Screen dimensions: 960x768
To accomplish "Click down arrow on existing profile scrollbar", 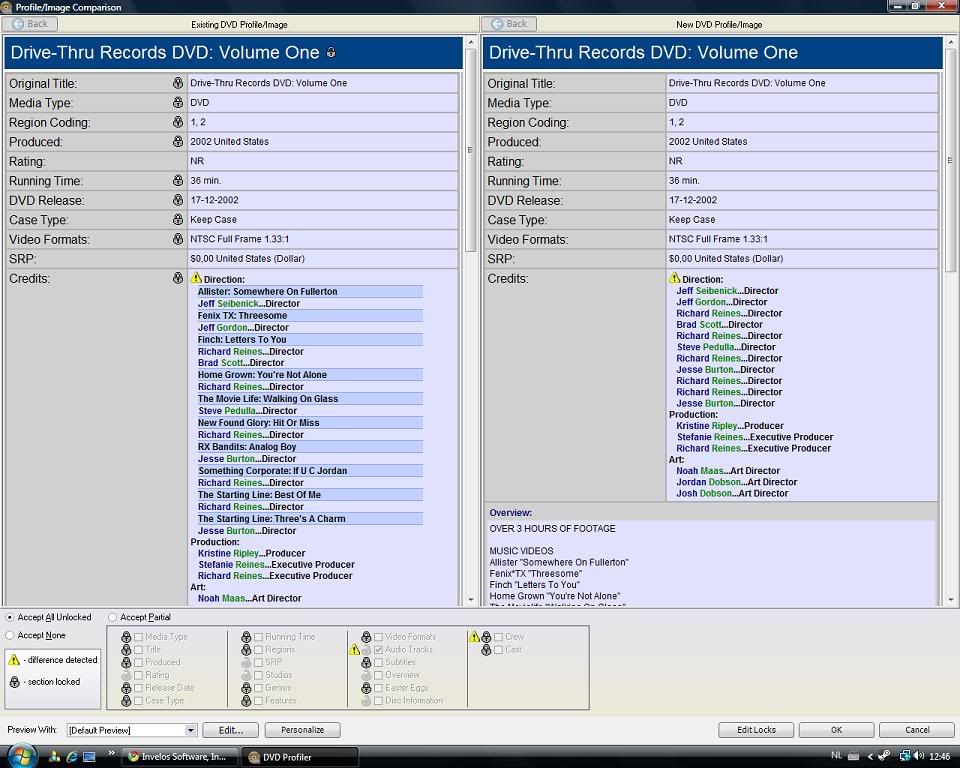I will click(471, 600).
